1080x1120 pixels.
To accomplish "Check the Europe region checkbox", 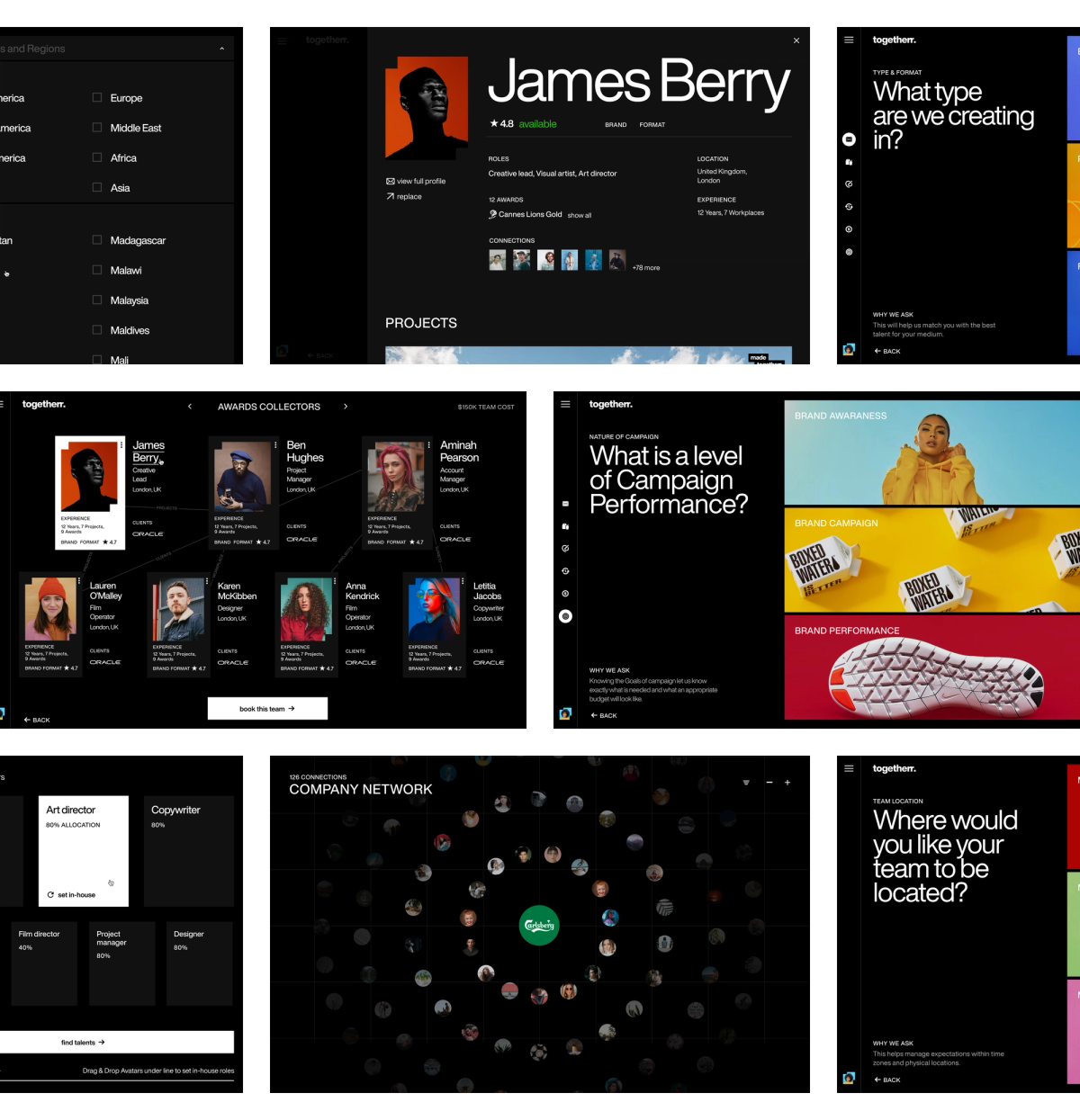I will (x=96, y=97).
